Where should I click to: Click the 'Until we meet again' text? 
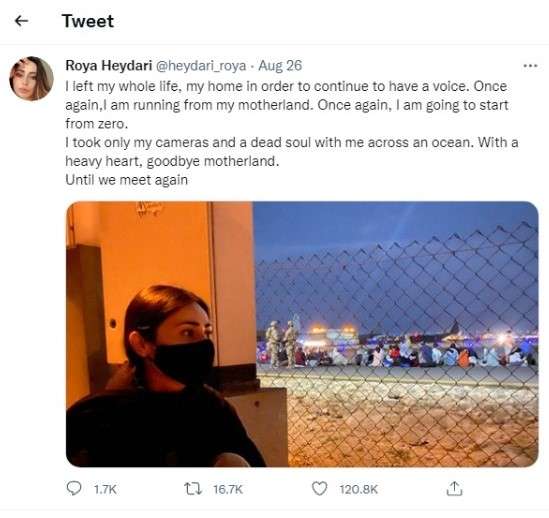[127, 180]
